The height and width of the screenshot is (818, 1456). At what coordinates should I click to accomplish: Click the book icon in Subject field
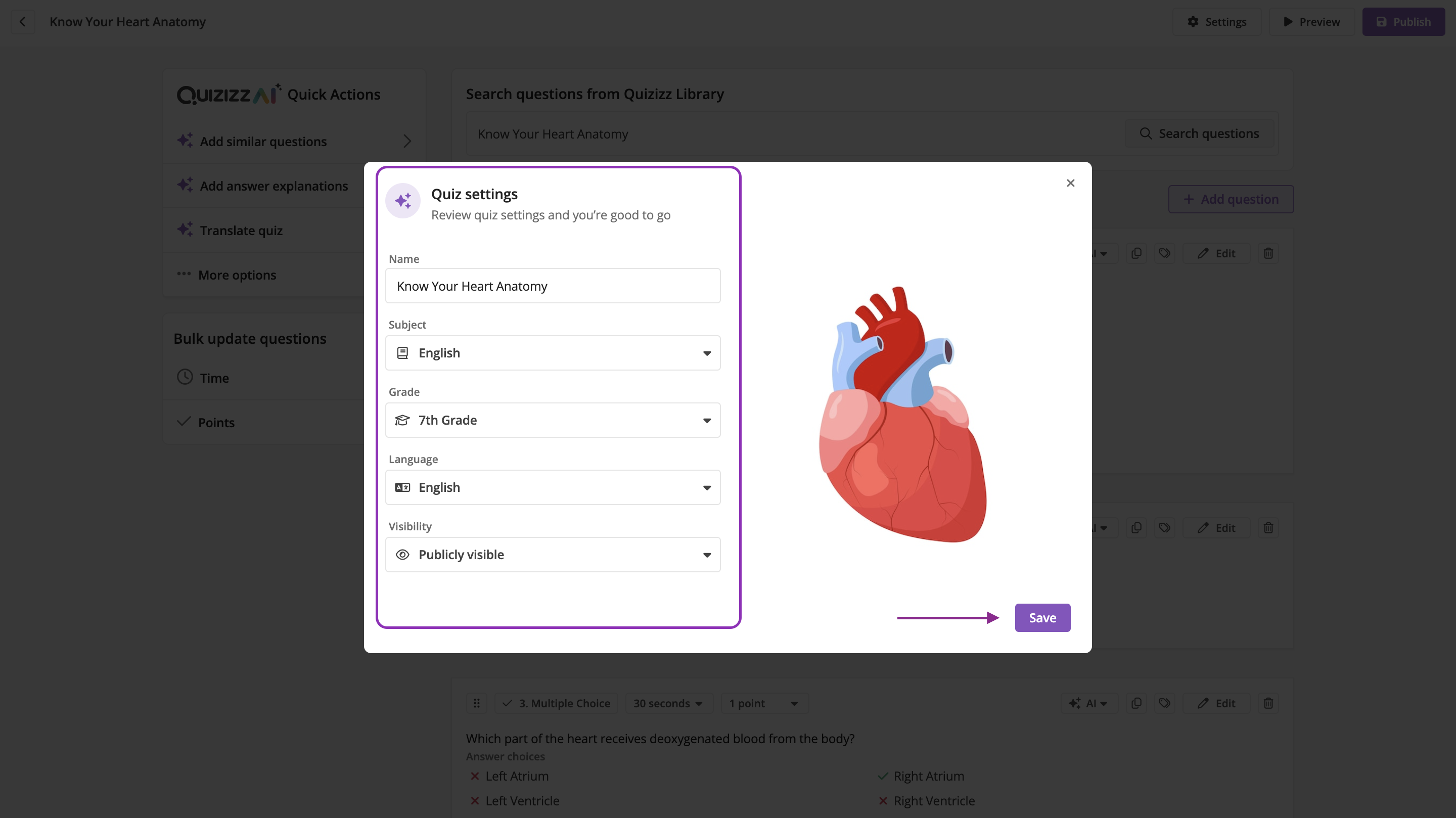pyautogui.click(x=402, y=353)
